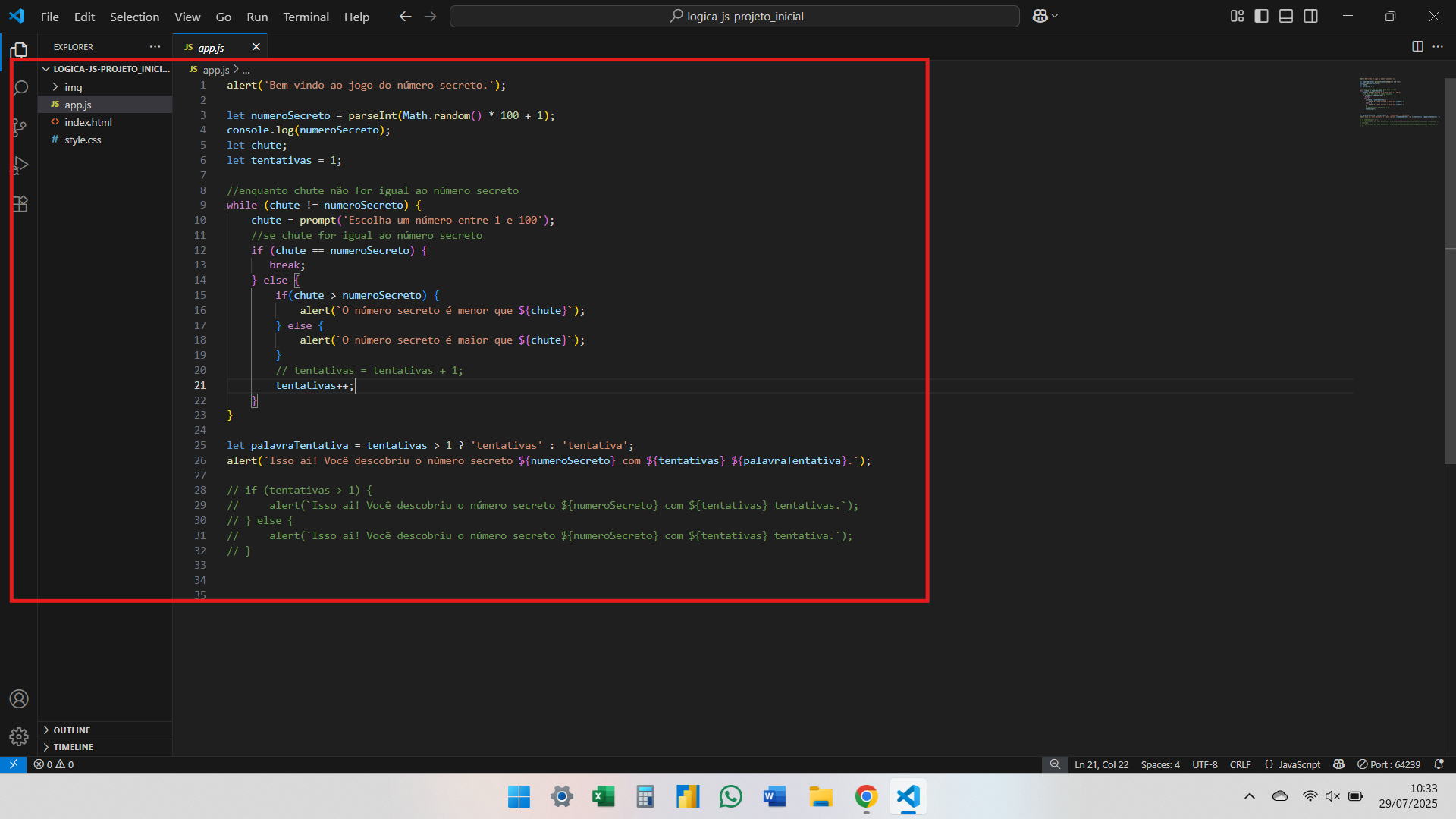Click the Copilot icon in title bar
The width and height of the screenshot is (1456, 819).
pos(1040,16)
